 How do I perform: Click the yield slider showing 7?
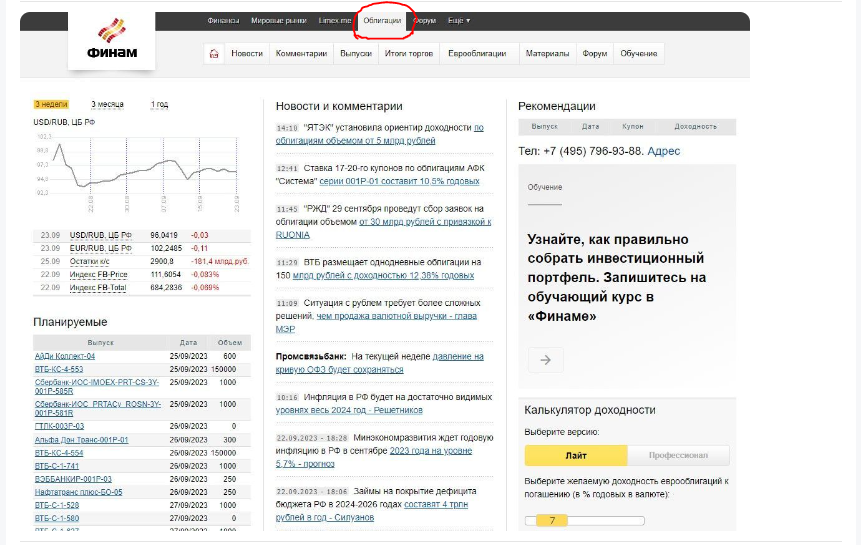pos(551,520)
